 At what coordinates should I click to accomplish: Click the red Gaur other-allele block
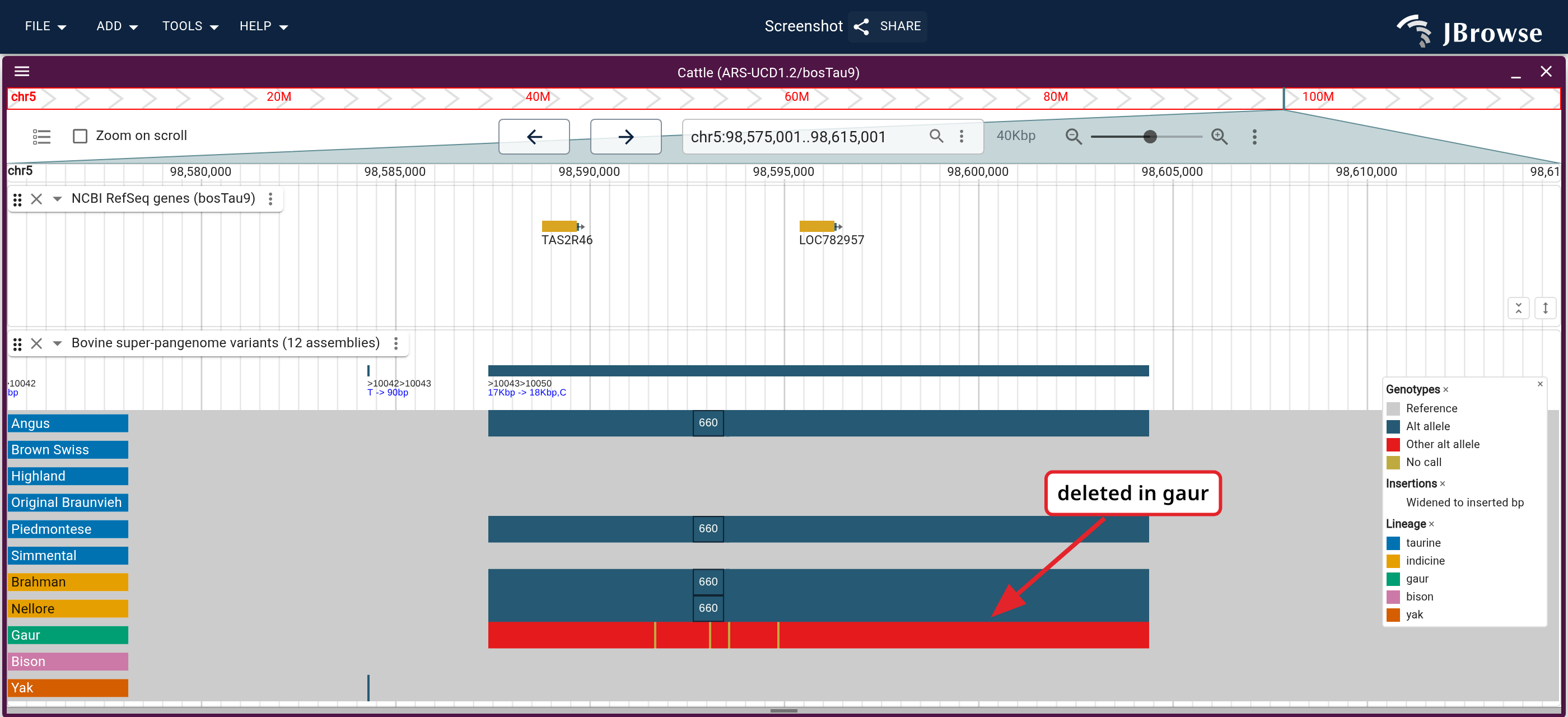tap(818, 635)
